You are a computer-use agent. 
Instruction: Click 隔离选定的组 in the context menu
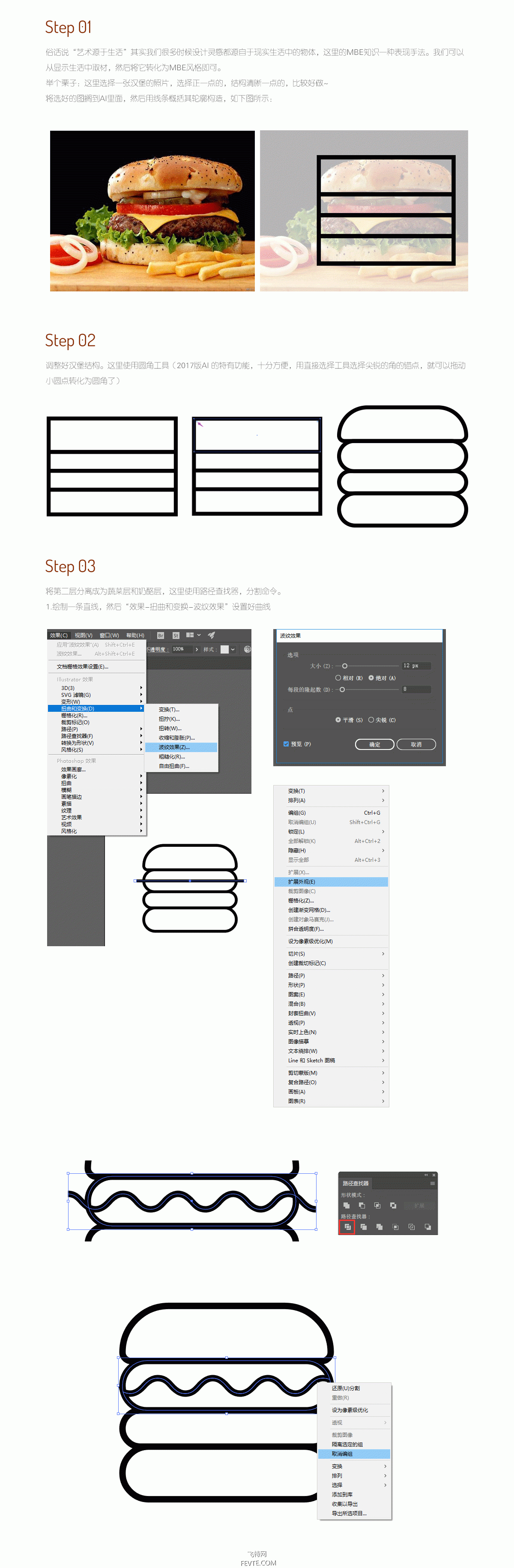tap(354, 1444)
